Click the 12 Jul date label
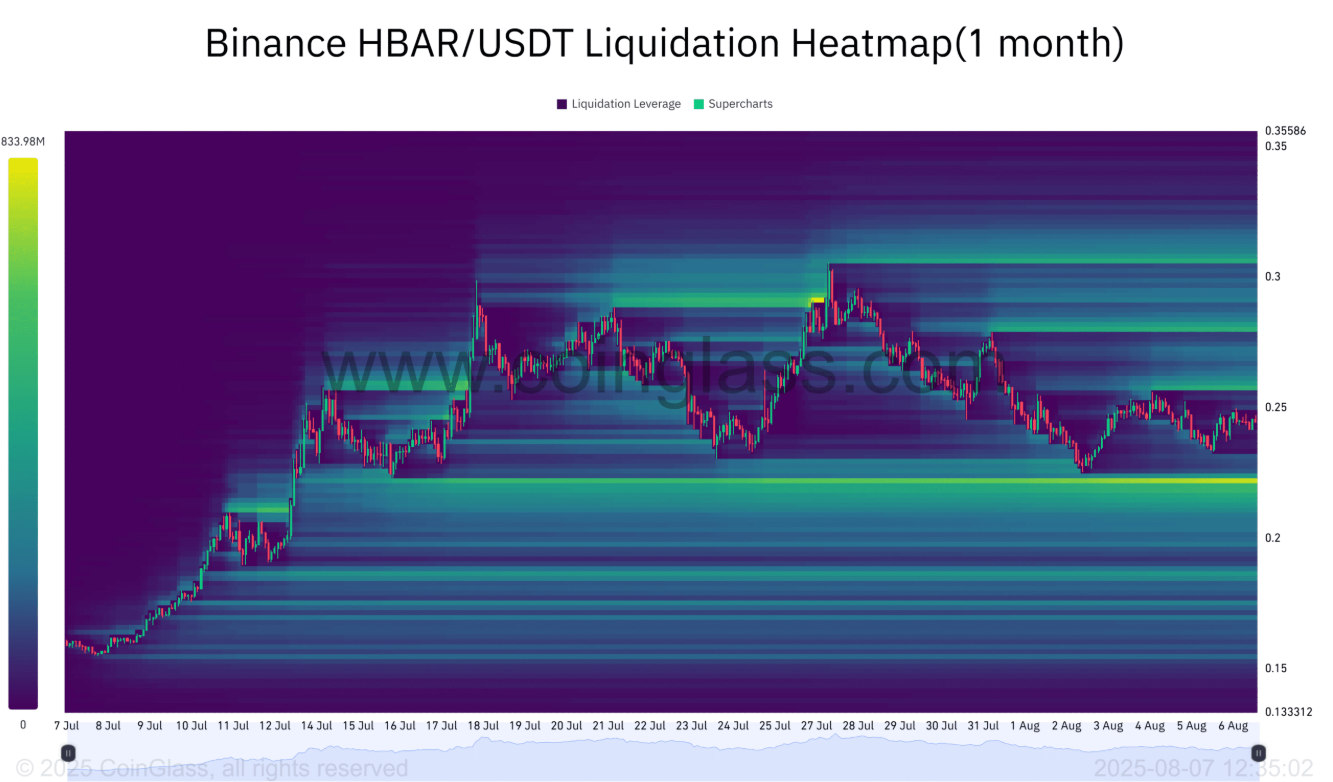The image size is (1333, 782). (275, 726)
